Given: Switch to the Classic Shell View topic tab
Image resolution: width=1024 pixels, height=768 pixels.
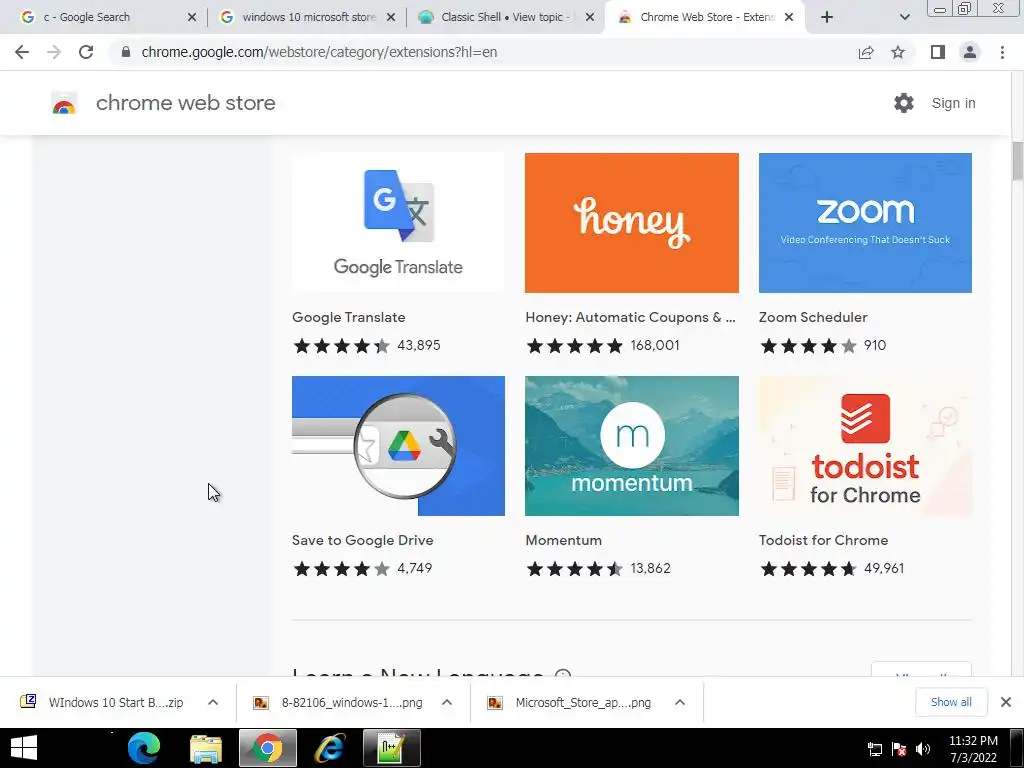Looking at the screenshot, I should coord(506,17).
